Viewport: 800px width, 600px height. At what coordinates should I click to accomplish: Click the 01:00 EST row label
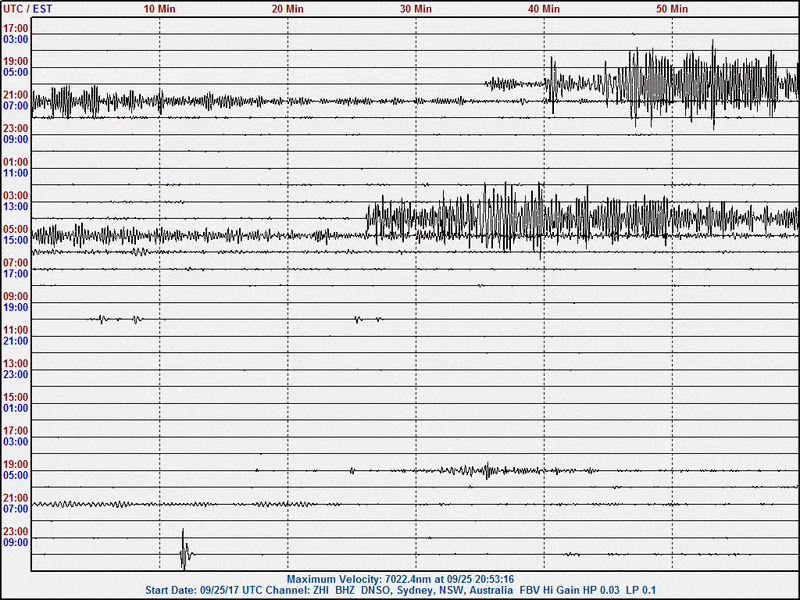16,408
